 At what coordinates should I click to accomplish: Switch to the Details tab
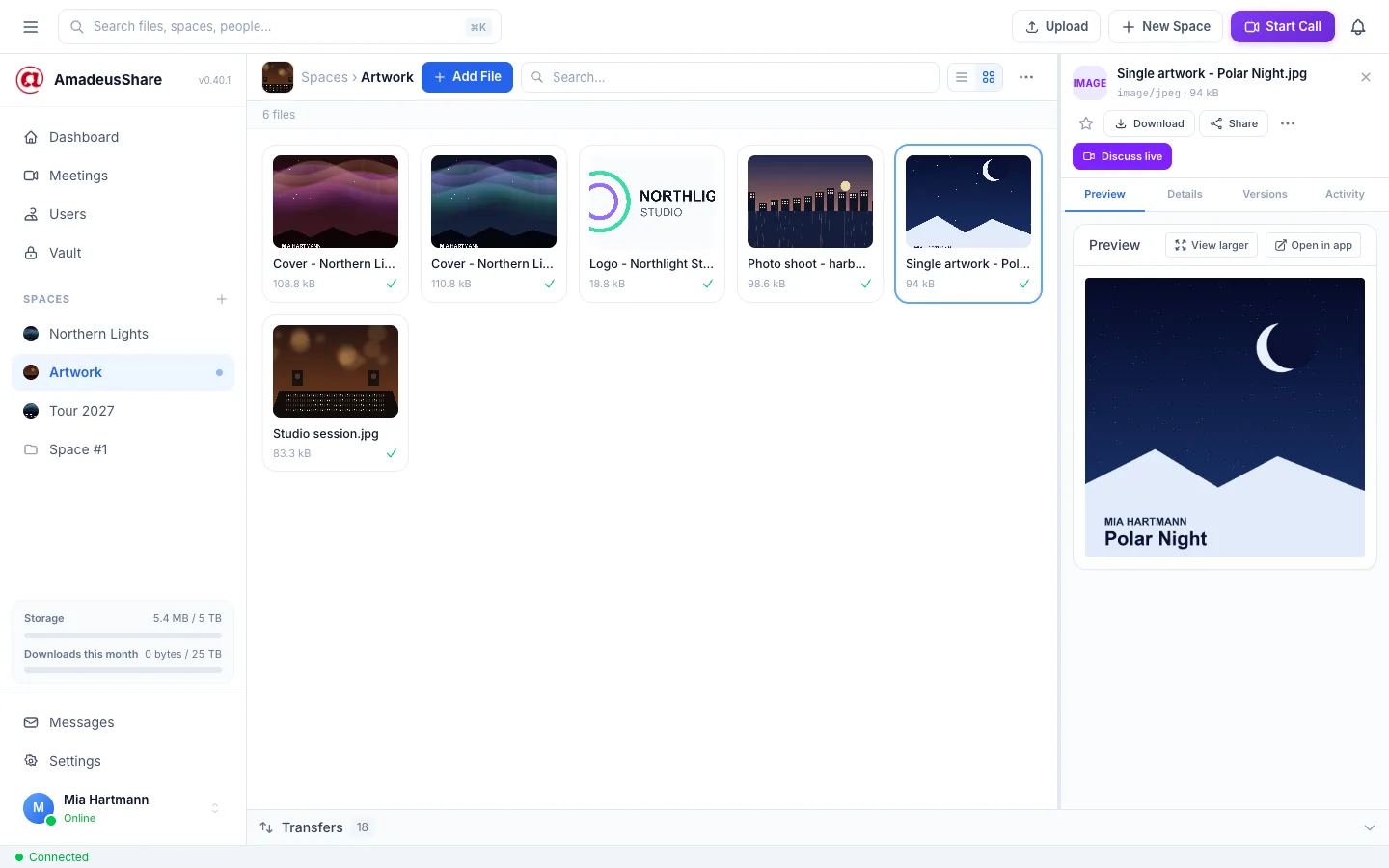pyautogui.click(x=1185, y=195)
